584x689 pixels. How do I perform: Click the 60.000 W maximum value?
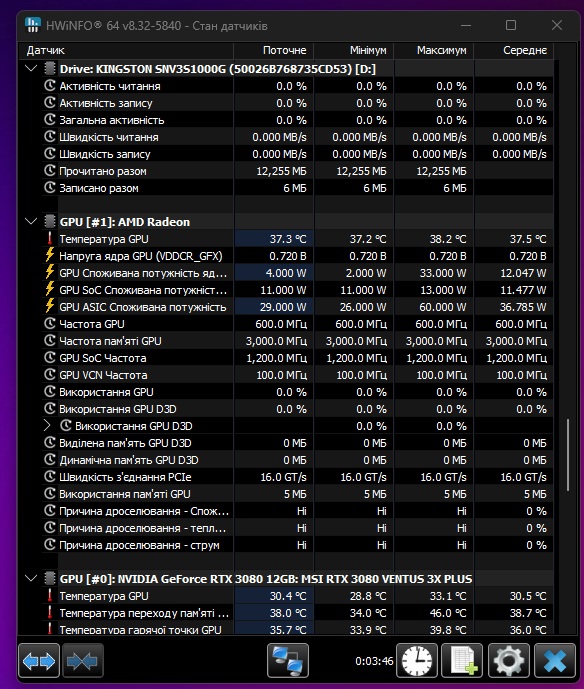(x=443, y=307)
